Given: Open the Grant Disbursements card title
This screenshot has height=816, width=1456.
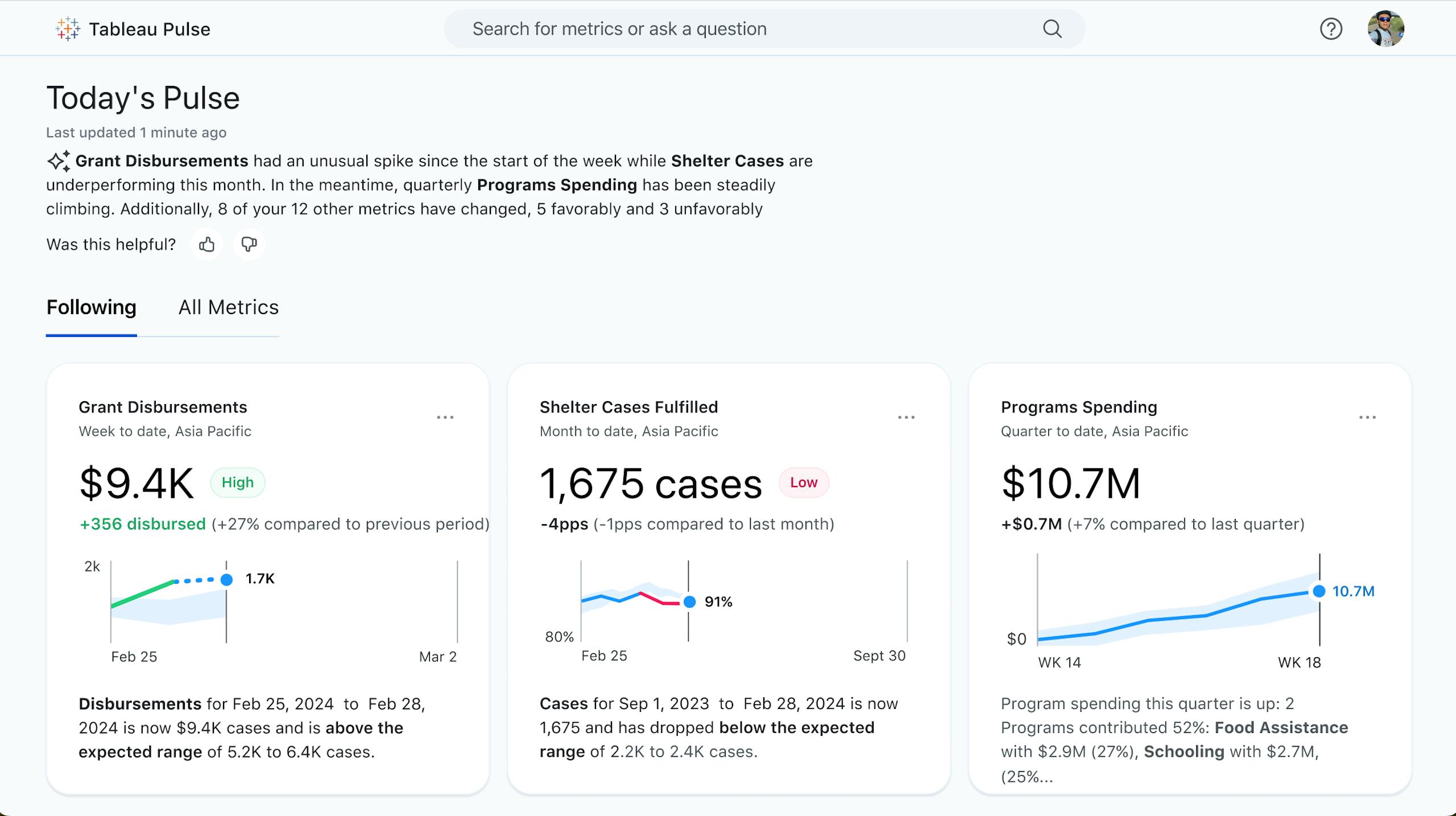Looking at the screenshot, I should coord(163,407).
